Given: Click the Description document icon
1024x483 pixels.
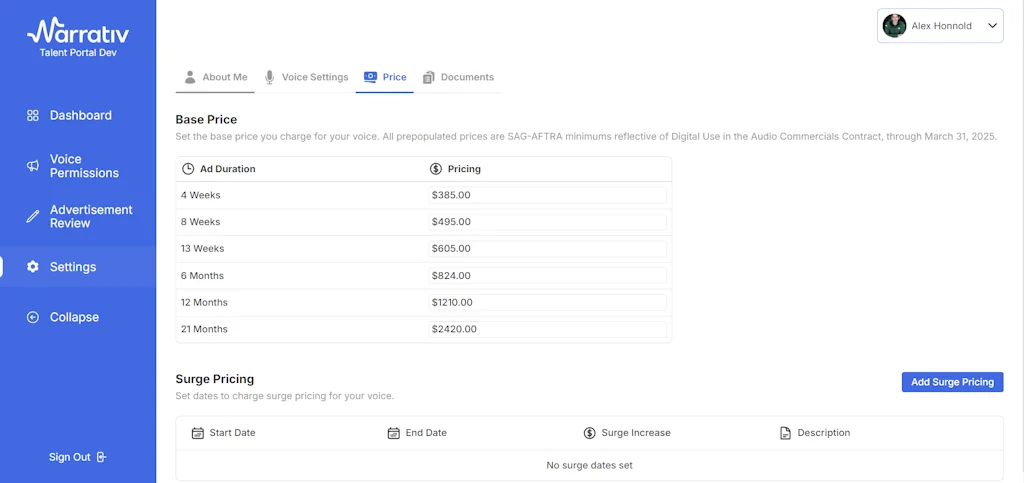Looking at the screenshot, I should coord(786,433).
